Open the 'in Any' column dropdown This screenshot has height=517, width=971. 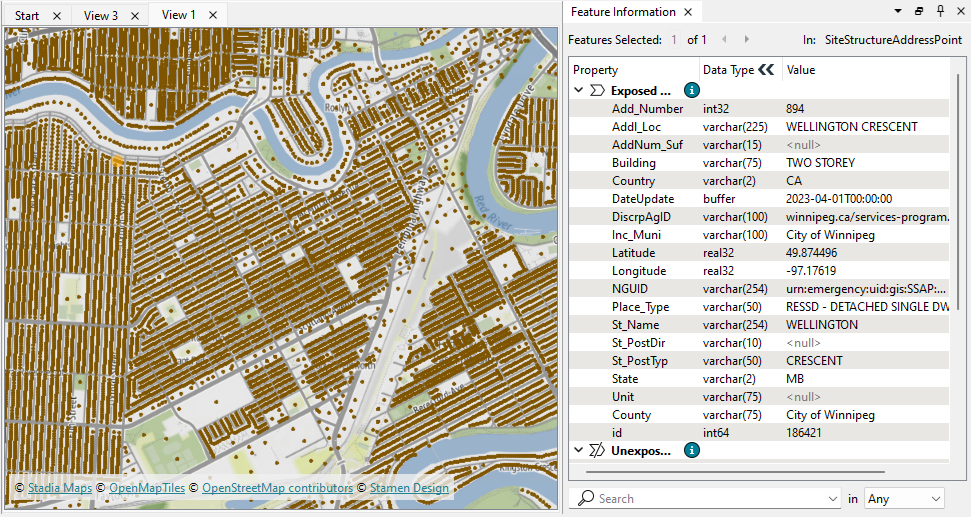(904, 498)
